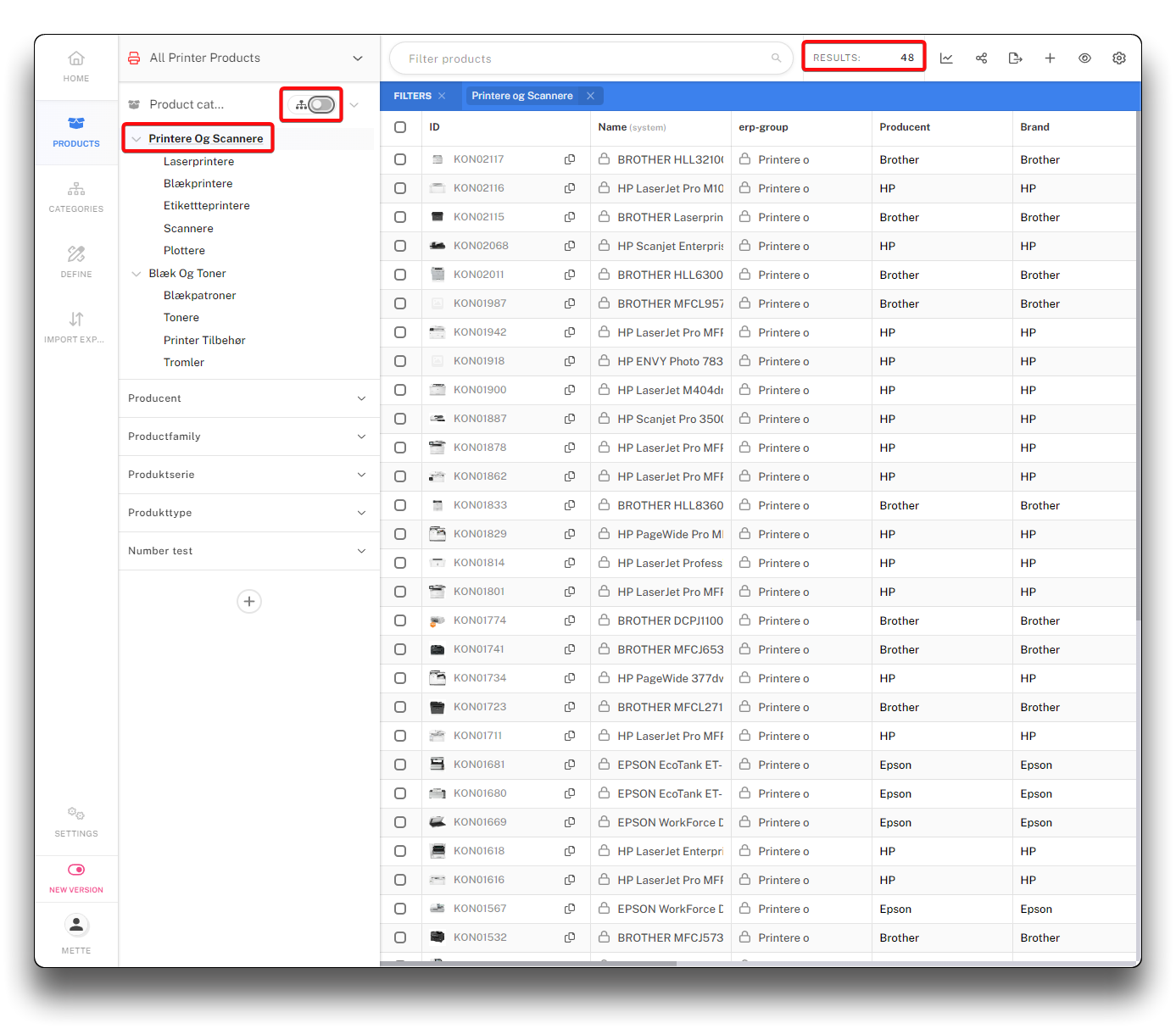Remove the Printere og Scannere filter chip
The image size is (1176, 1029).
[x=591, y=96]
